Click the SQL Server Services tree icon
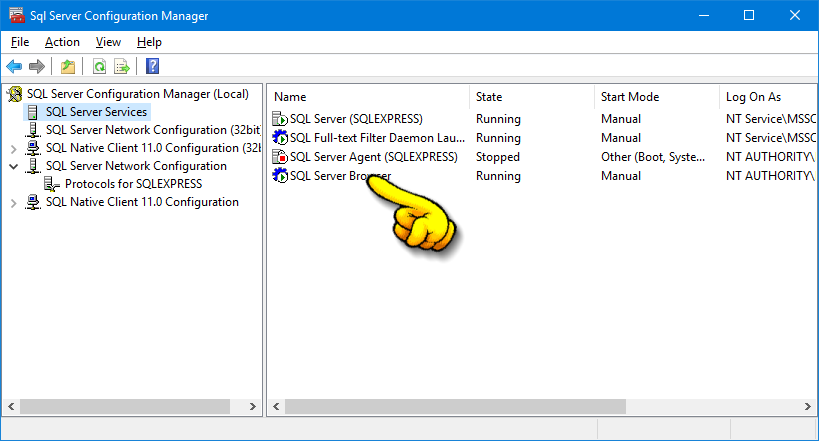This screenshot has height=441, width=819. click(x=33, y=112)
